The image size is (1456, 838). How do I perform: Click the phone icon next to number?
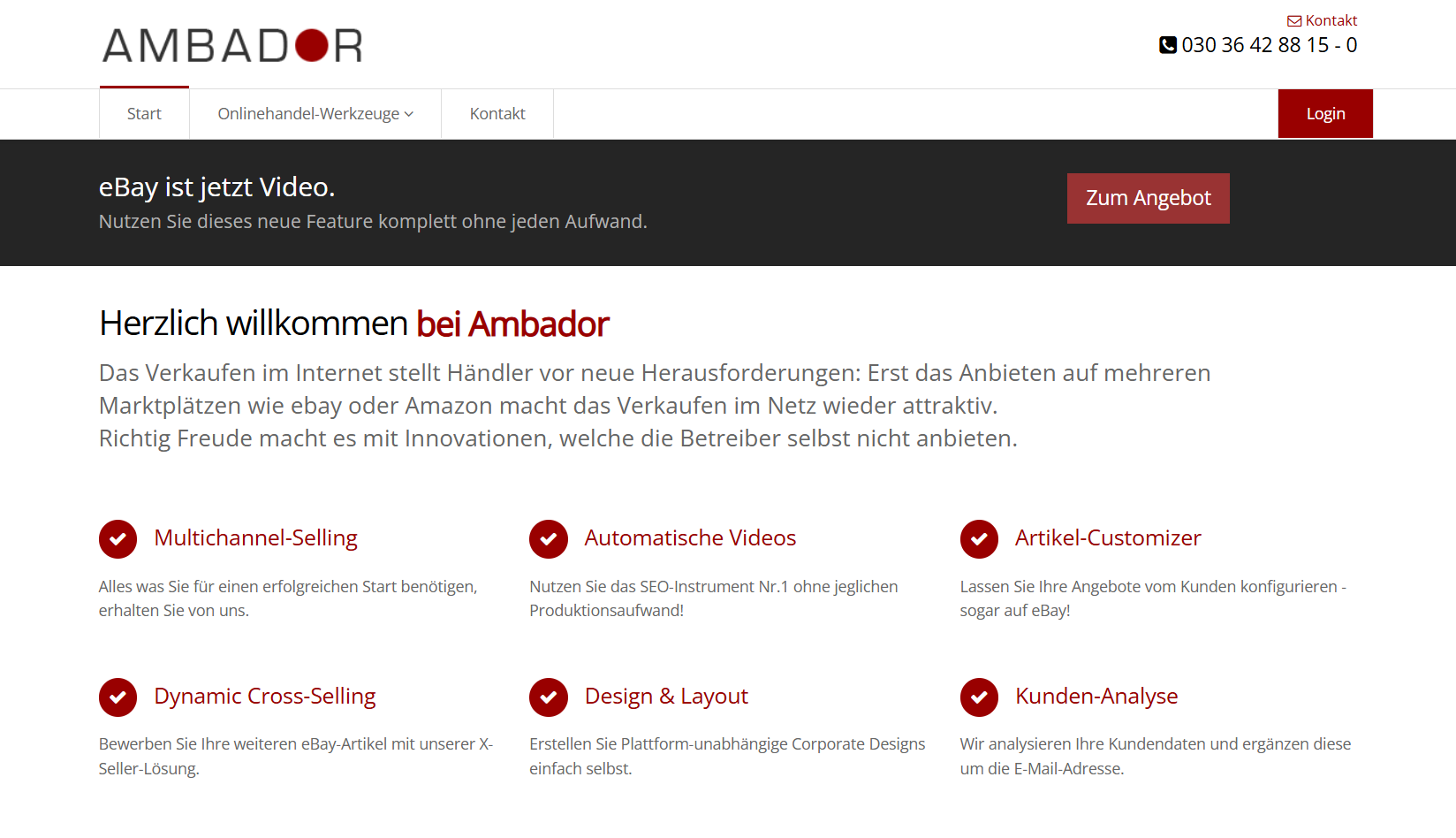coord(1167,45)
